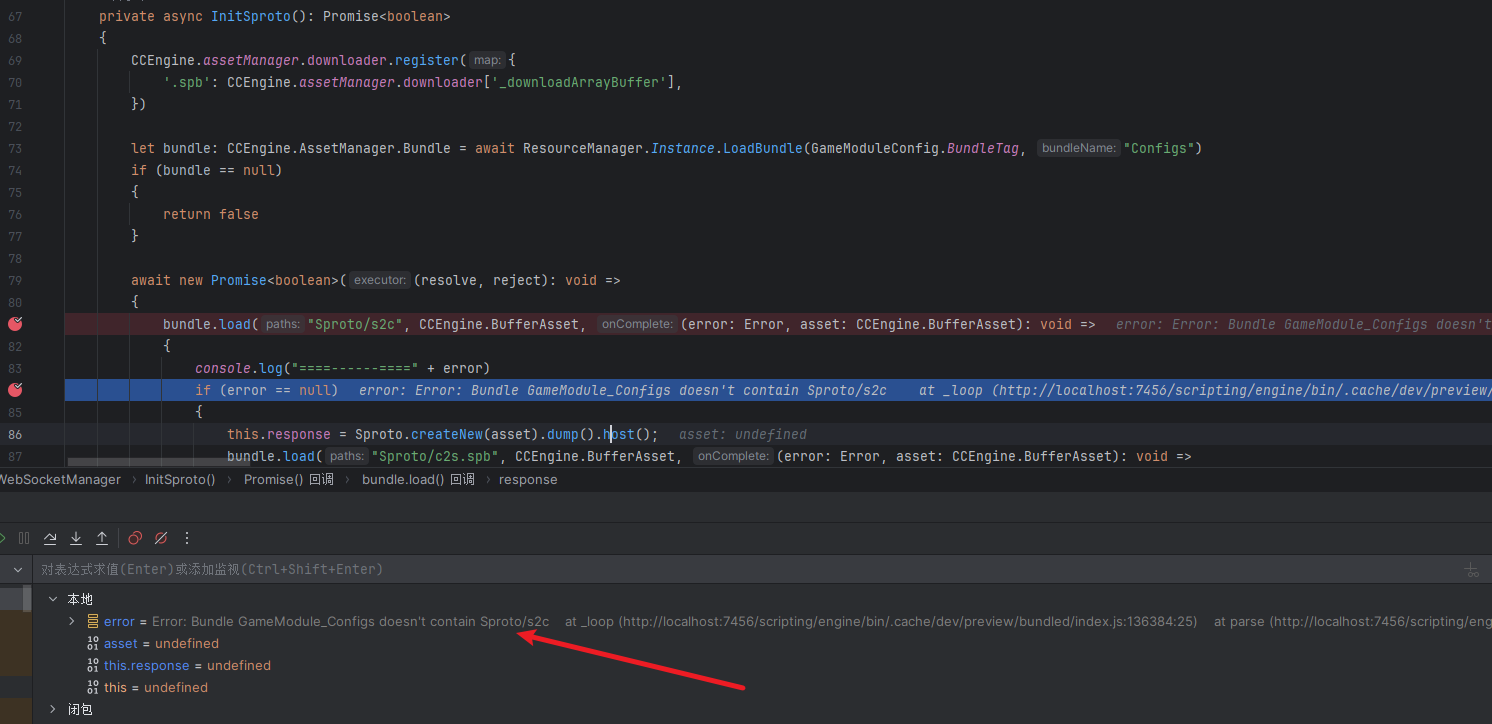This screenshot has height=724, width=1492.
Task: Expand the 闭包 closure group
Action: click(53, 710)
